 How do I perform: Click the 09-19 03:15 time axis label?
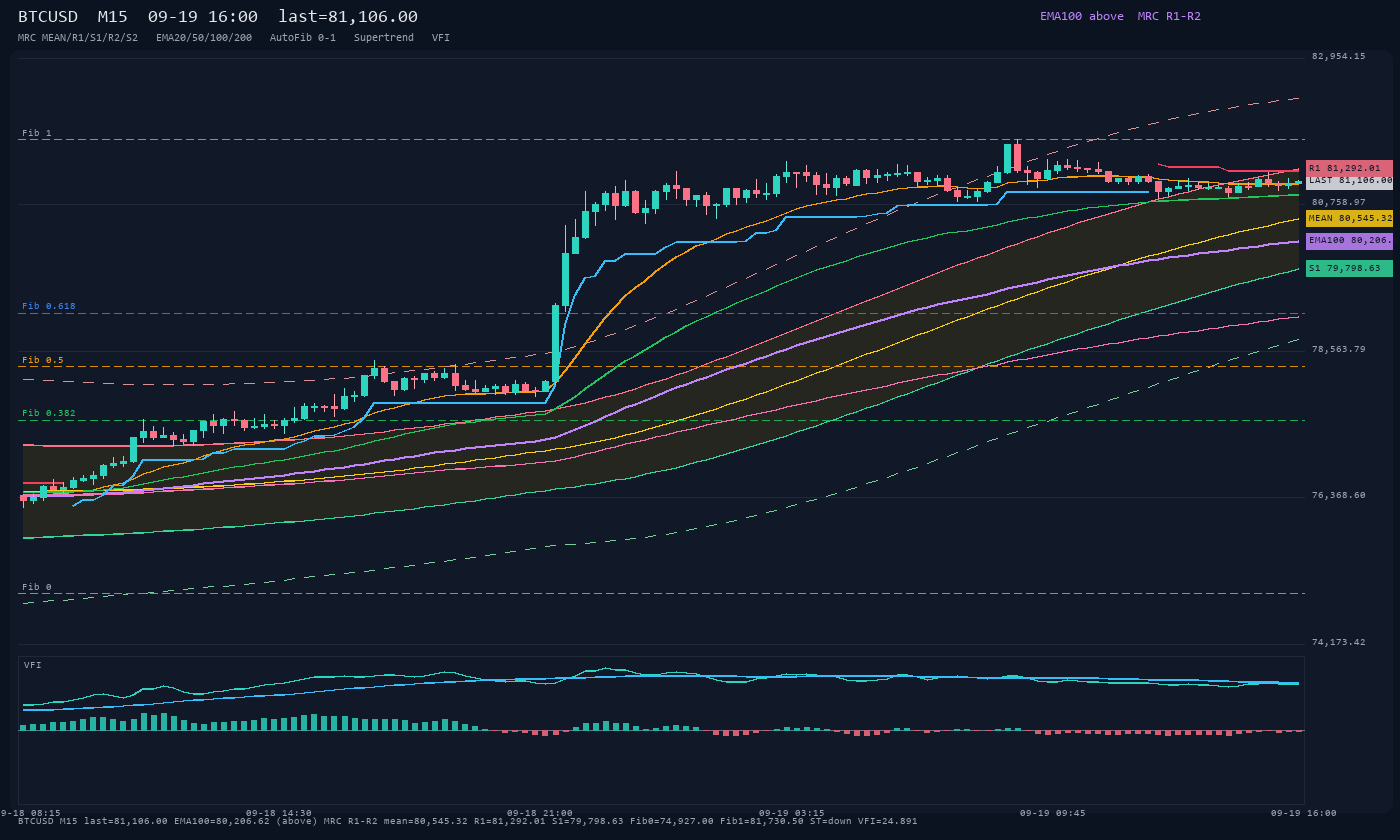pyautogui.click(x=792, y=813)
